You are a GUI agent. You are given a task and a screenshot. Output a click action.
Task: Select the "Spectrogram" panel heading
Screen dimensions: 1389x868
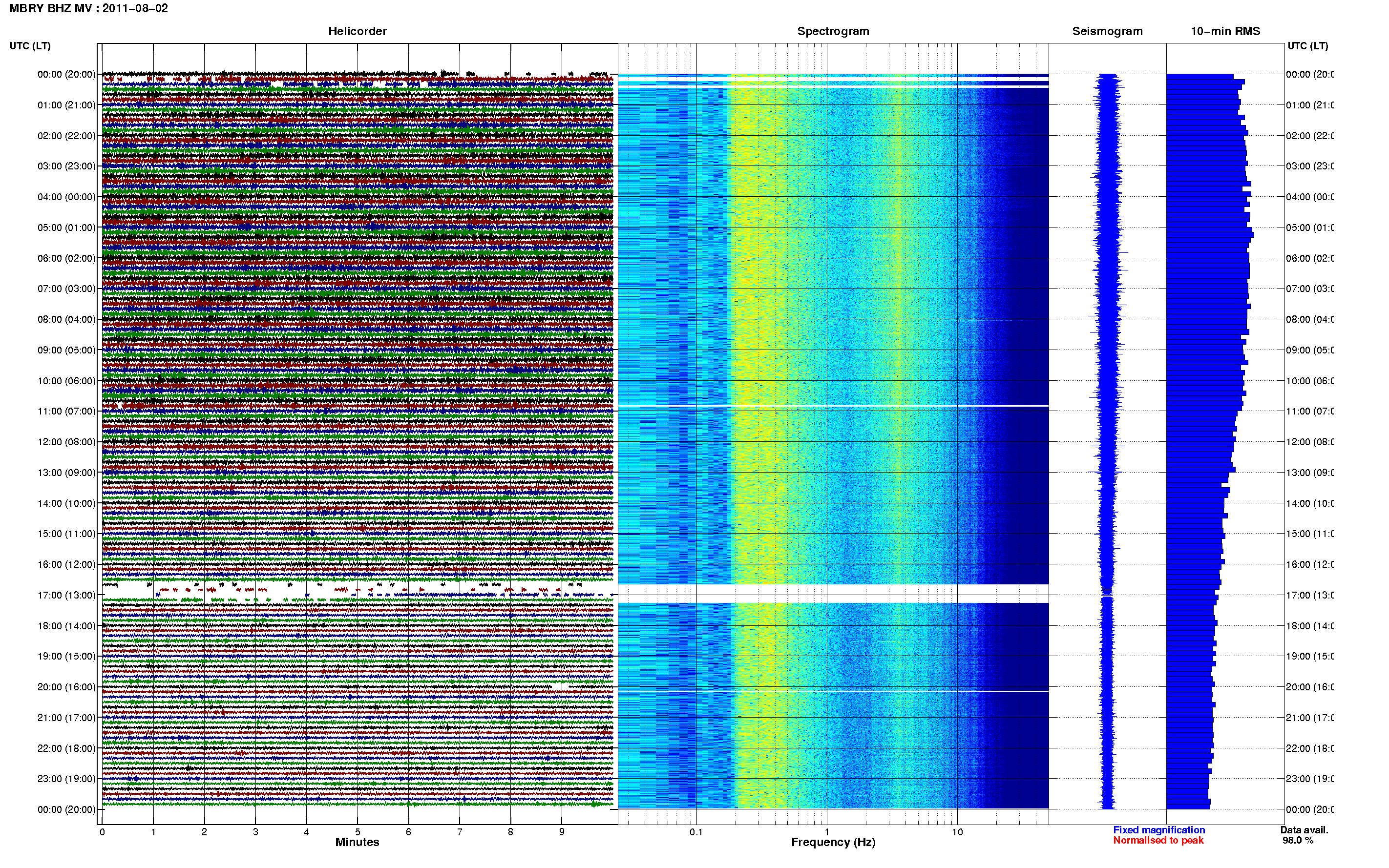pos(833,32)
